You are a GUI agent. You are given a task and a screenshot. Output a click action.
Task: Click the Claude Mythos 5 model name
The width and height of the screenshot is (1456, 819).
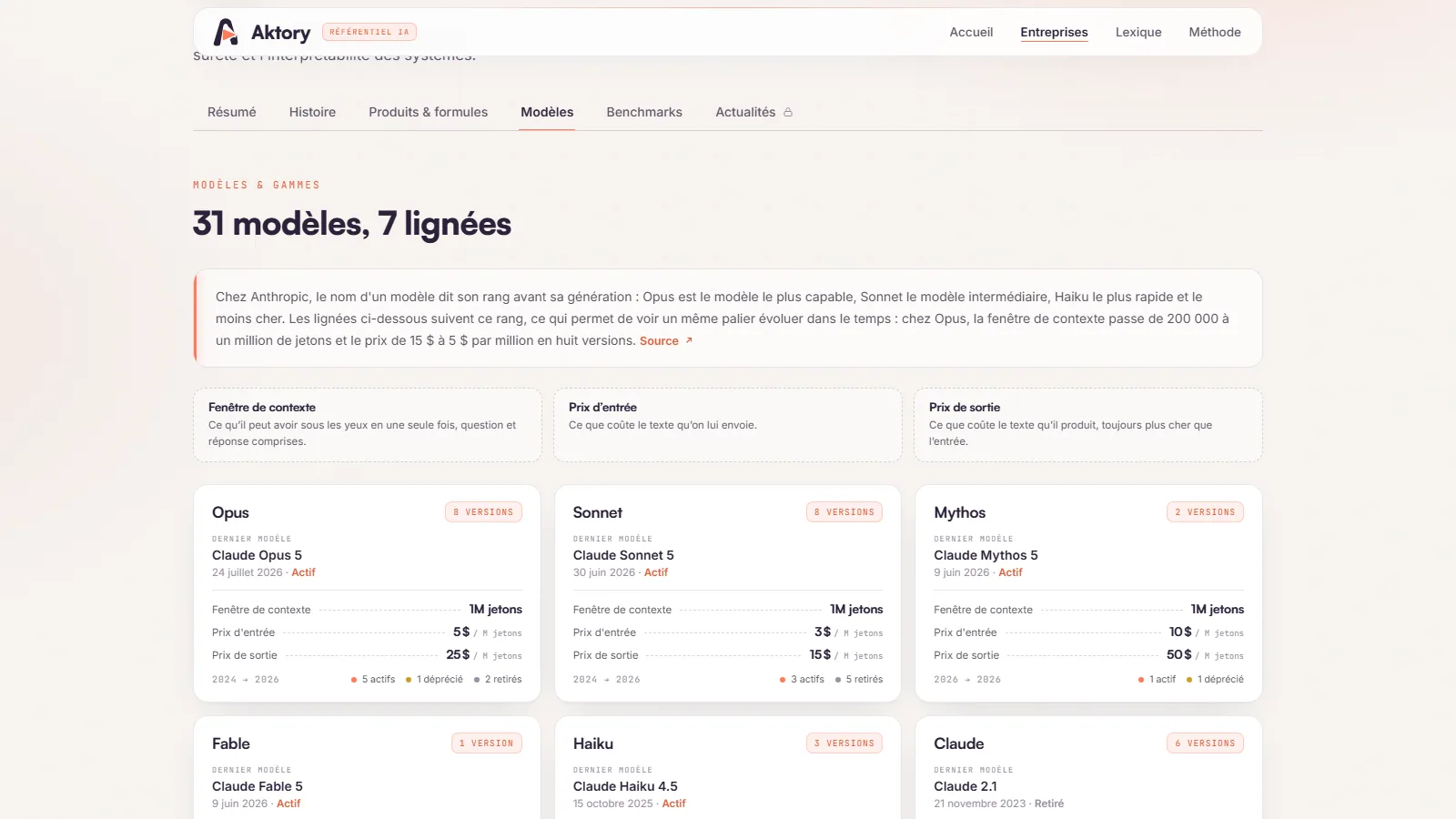(986, 555)
